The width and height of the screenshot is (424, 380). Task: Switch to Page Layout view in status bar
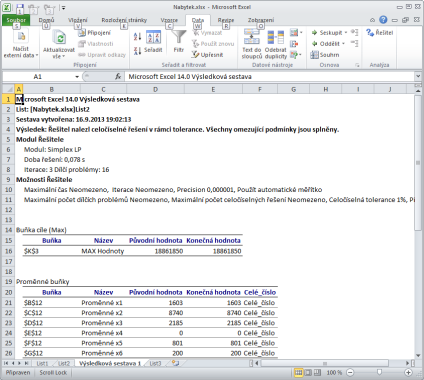tap(308, 372)
